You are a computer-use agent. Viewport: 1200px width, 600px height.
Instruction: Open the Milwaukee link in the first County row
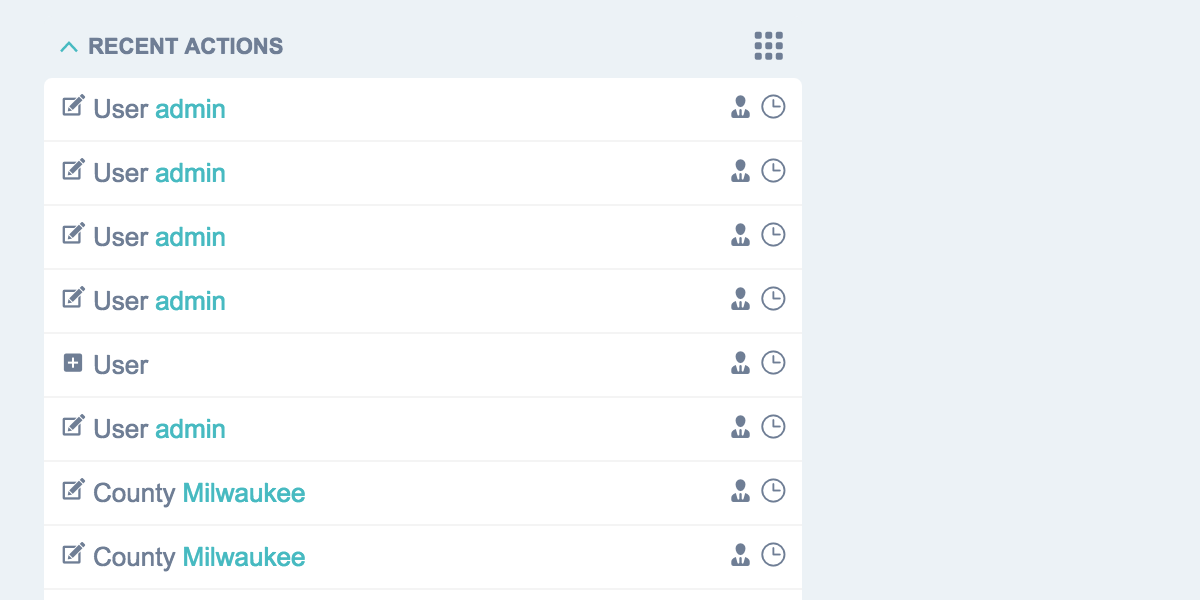coord(244,493)
